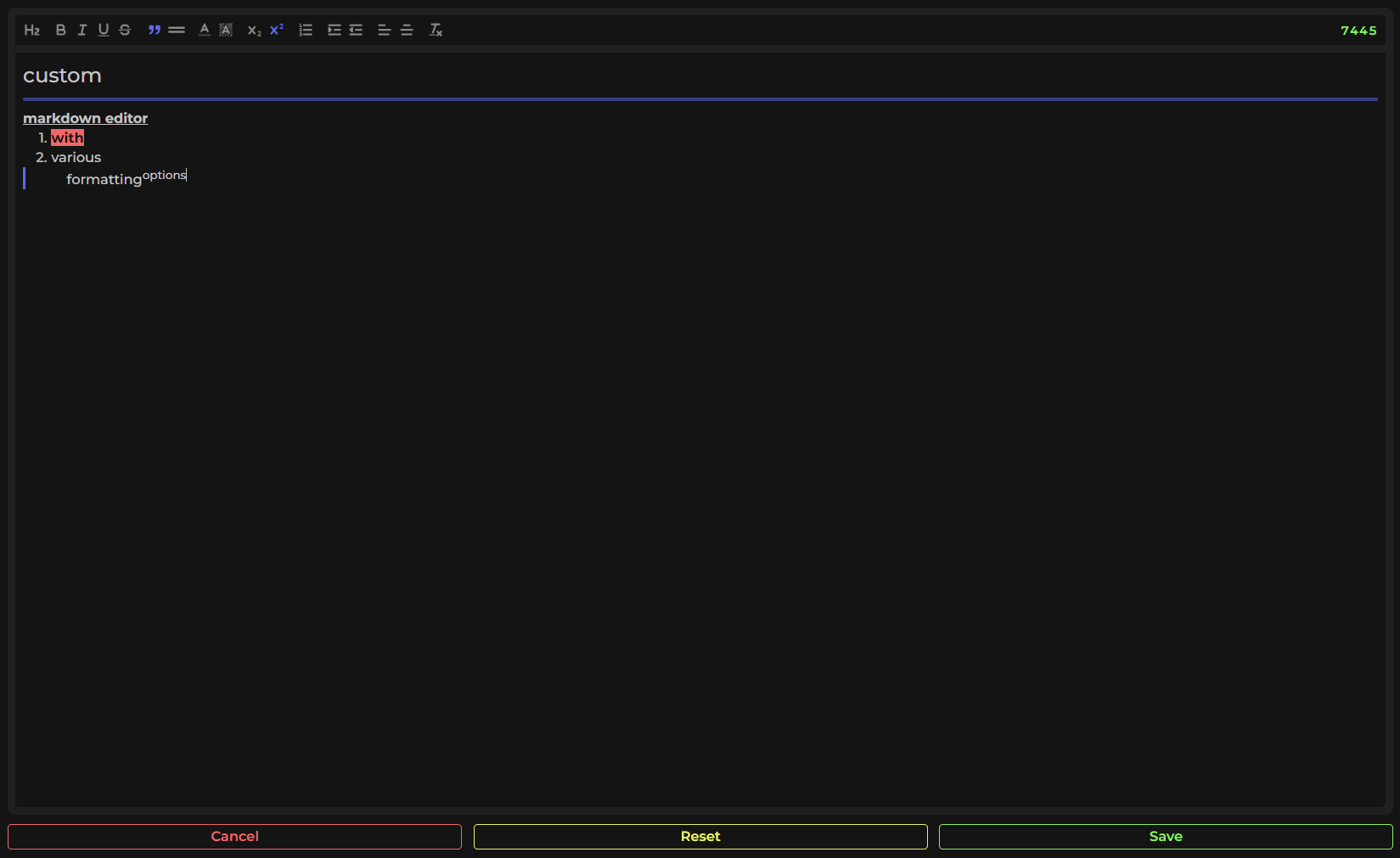1400x858 pixels.
Task: Toggle subscript formatting
Action: pos(252,29)
